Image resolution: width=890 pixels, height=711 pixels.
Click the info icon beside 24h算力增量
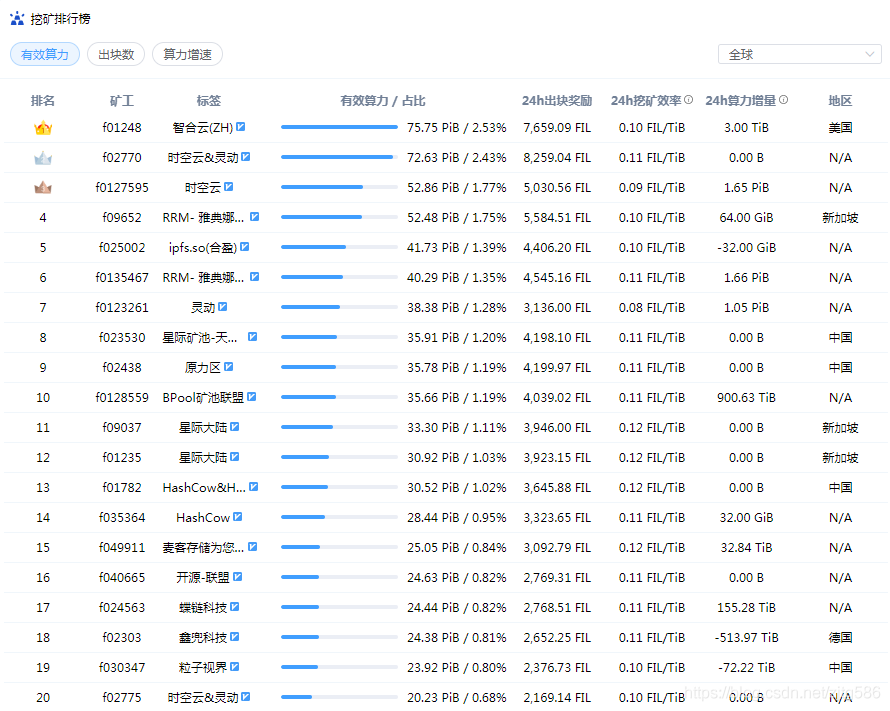click(783, 100)
